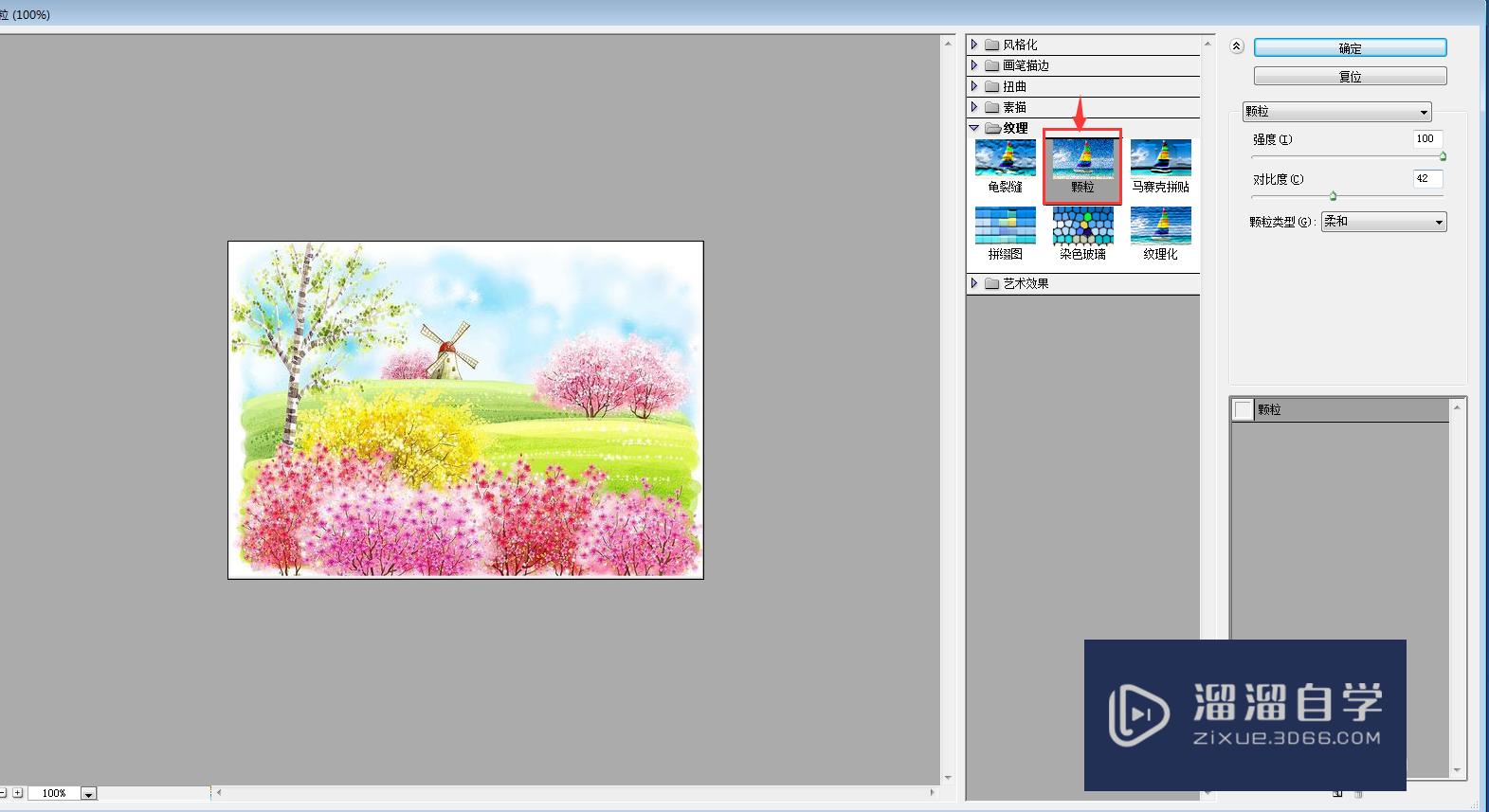Click the landscape preview image

[x=465, y=409]
